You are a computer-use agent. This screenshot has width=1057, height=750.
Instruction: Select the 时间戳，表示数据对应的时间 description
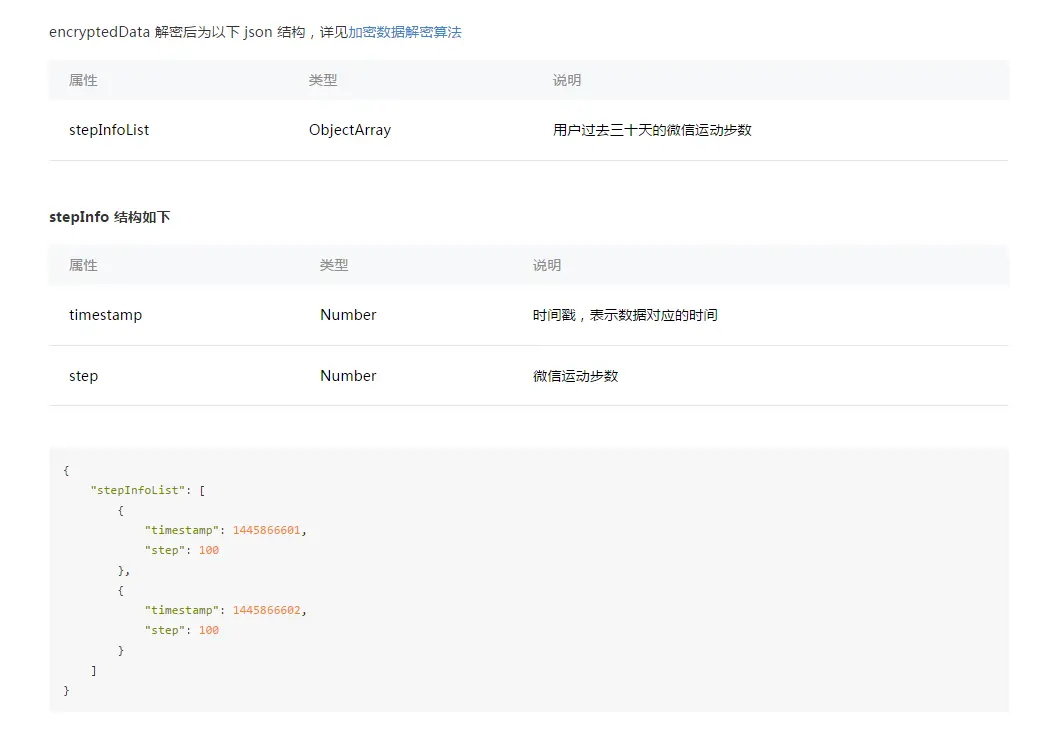tap(625, 315)
